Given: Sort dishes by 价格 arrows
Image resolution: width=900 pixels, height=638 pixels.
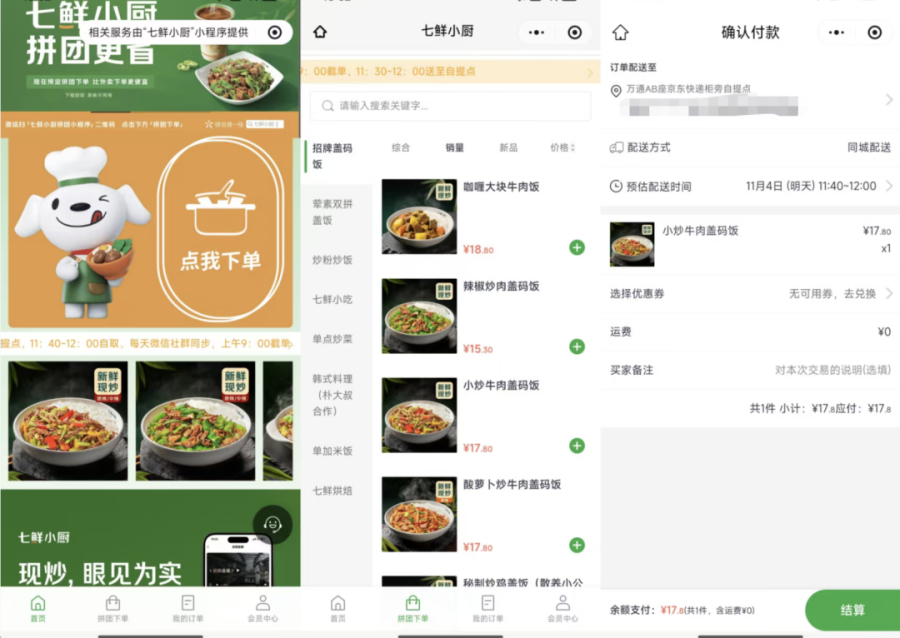Looking at the screenshot, I should pyautogui.click(x=562, y=148).
